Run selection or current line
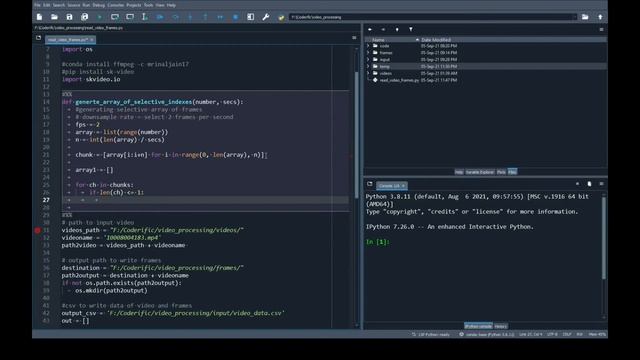 (145, 17)
